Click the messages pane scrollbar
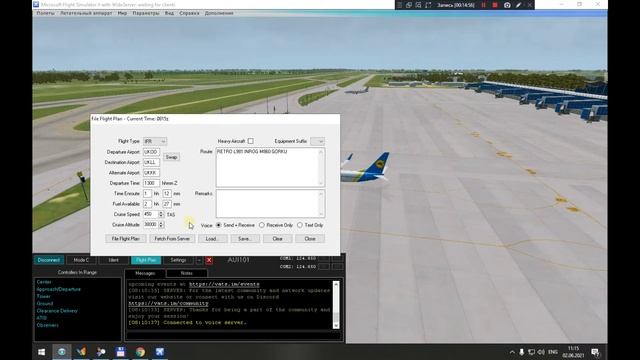Image resolution: width=640 pixels, height=360 pixels. click(x=336, y=304)
